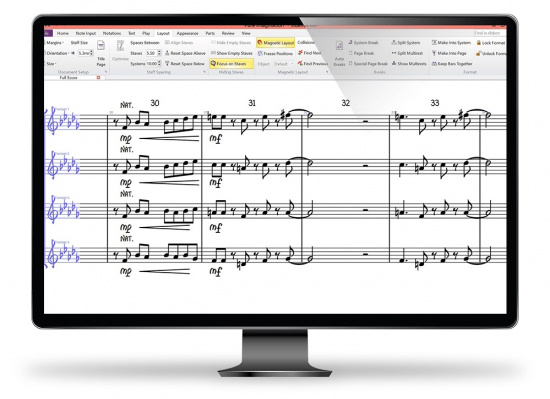Open the Margins dropdown
The height and width of the screenshot is (399, 550).
[55, 43]
